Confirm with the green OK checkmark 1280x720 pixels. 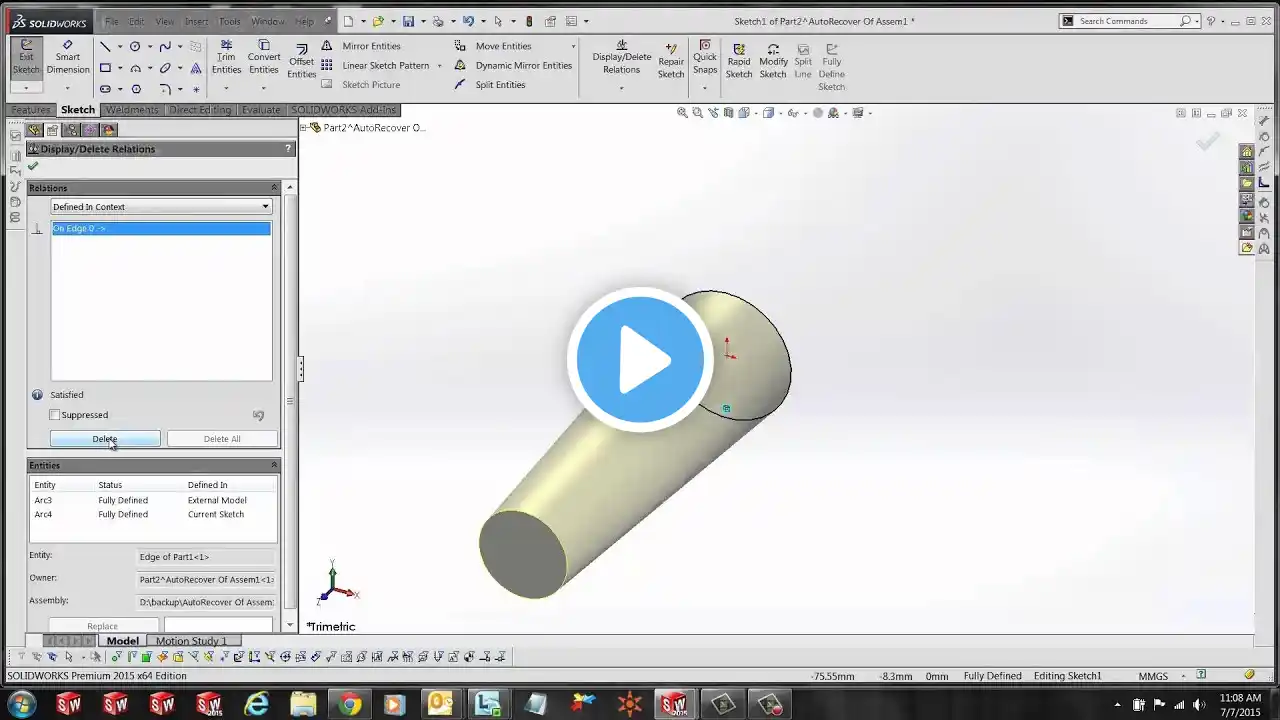33,166
